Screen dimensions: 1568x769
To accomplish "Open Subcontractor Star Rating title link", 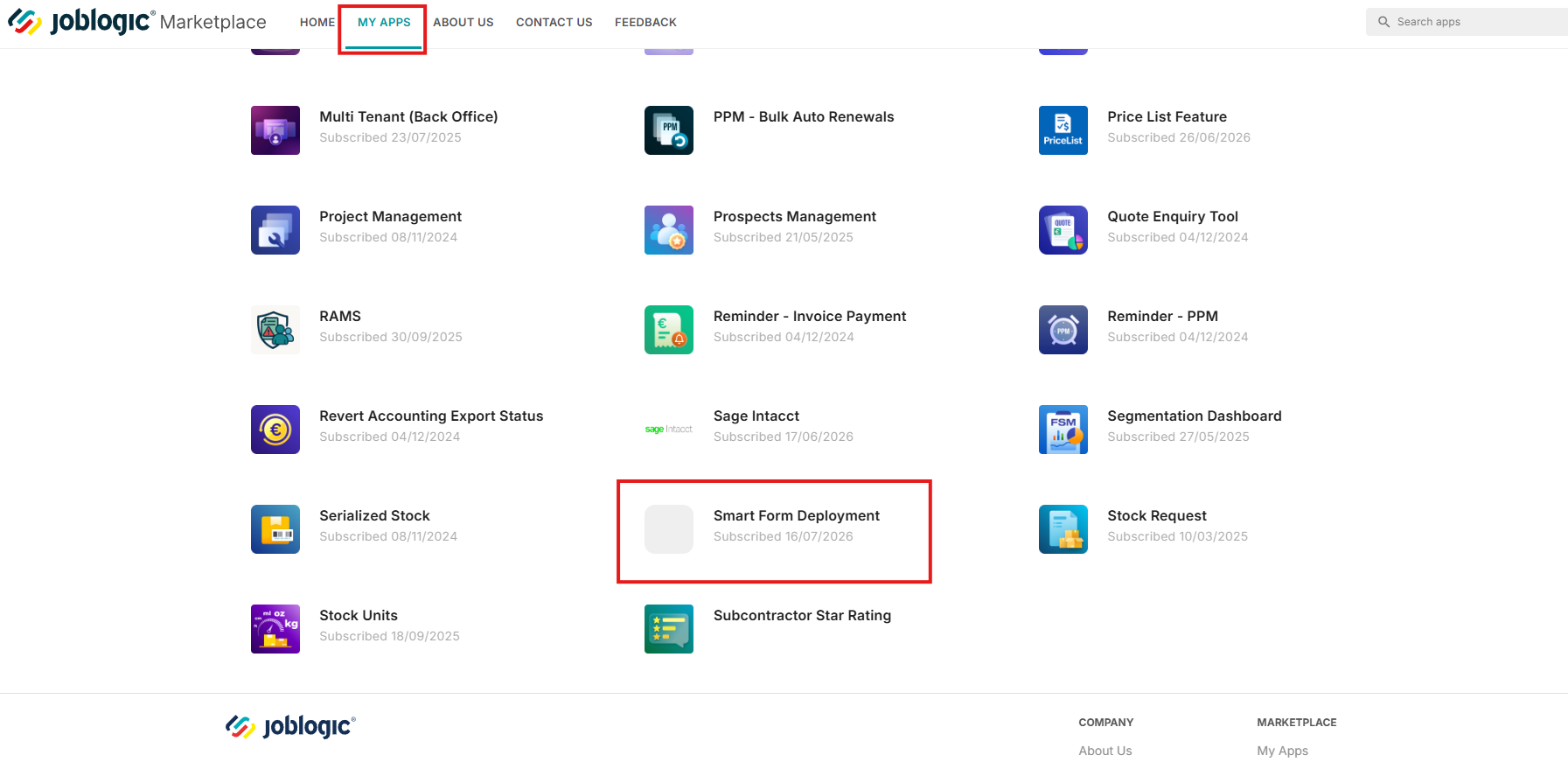I will 802,615.
